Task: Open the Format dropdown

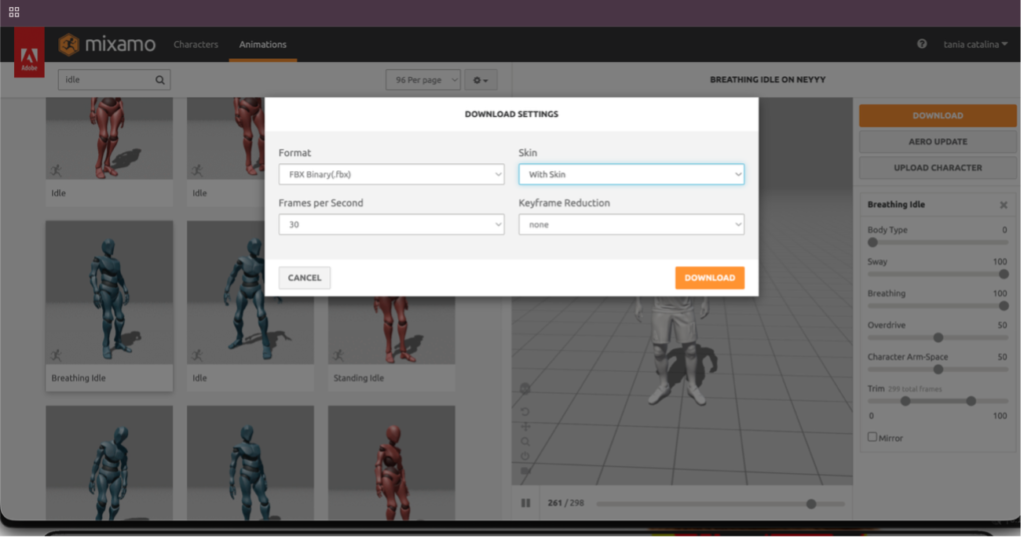Action: click(391, 174)
